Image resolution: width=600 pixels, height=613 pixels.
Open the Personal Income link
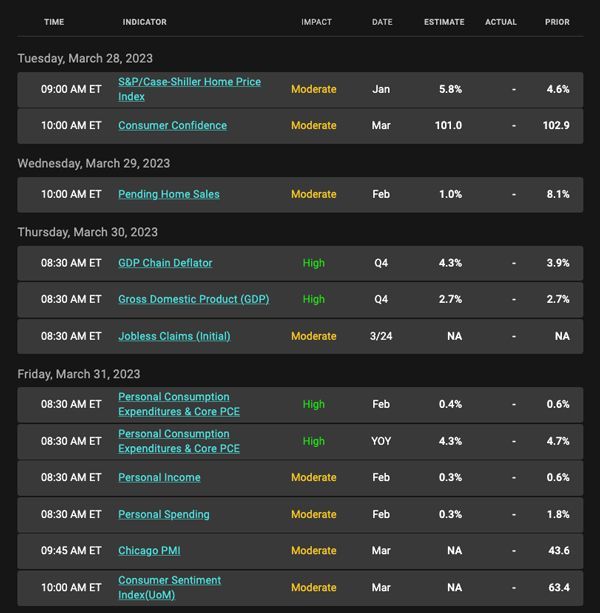tap(159, 477)
